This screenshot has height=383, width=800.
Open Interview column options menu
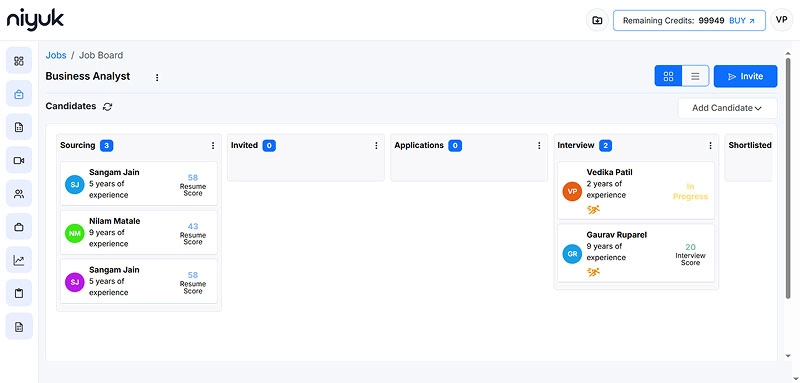[710, 146]
